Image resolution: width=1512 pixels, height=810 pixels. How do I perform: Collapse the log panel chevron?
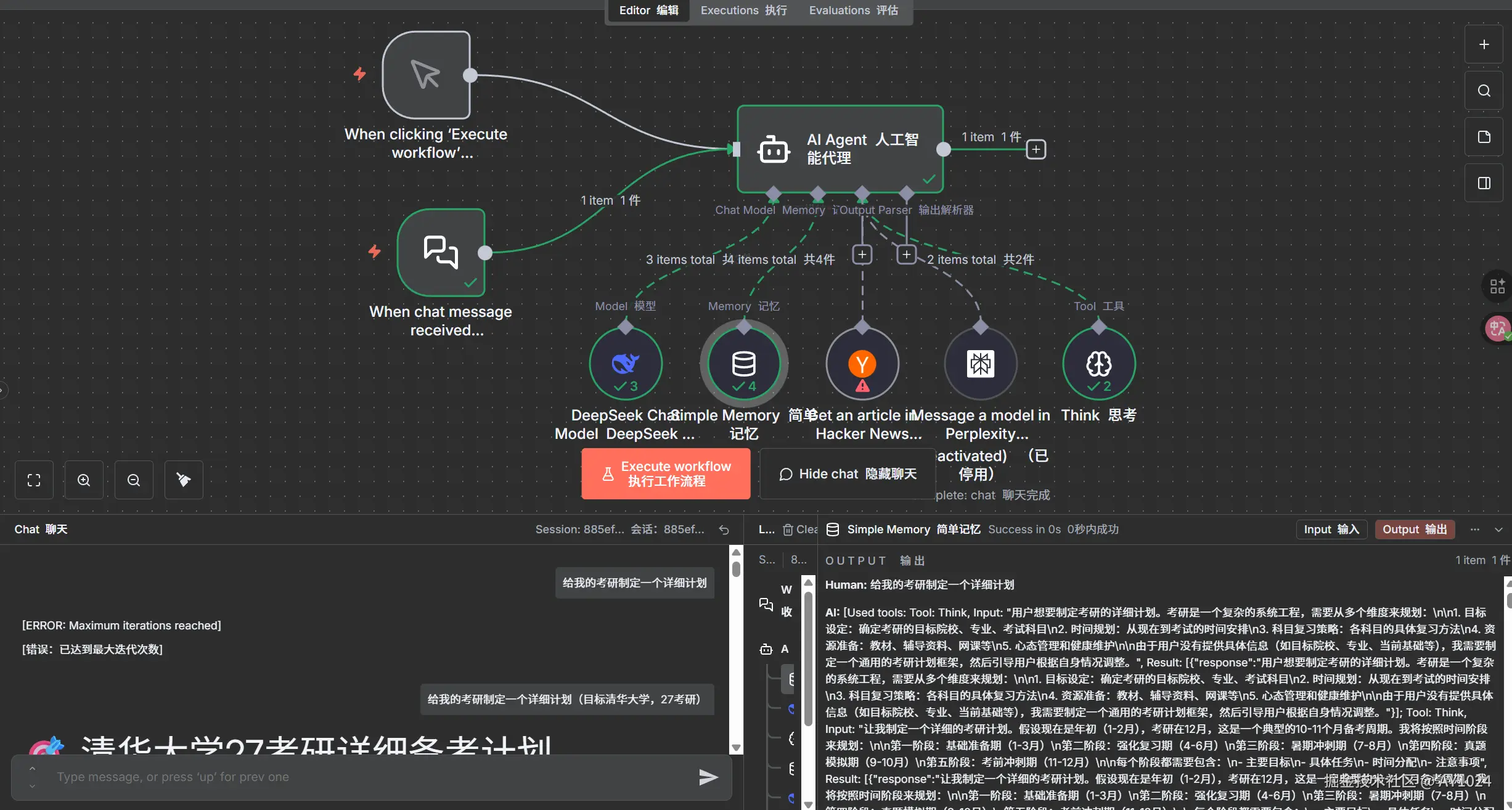pos(1498,530)
